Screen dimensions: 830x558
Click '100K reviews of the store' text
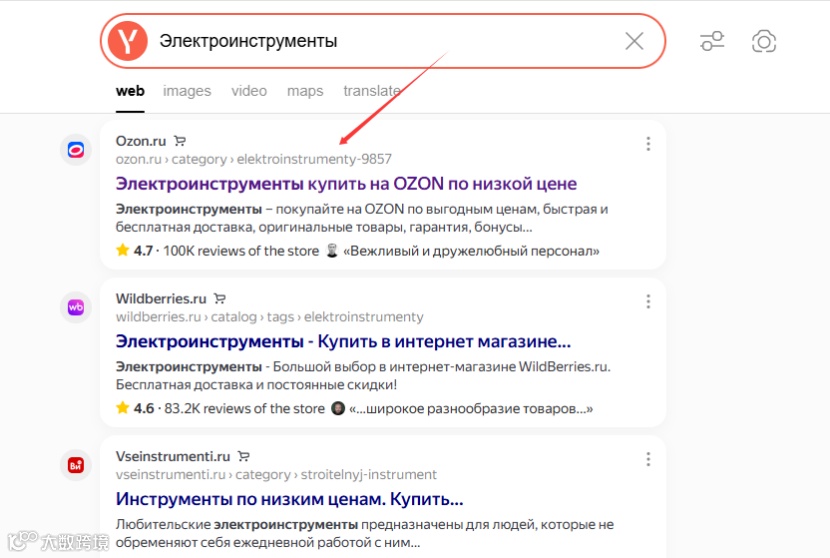[241, 251]
